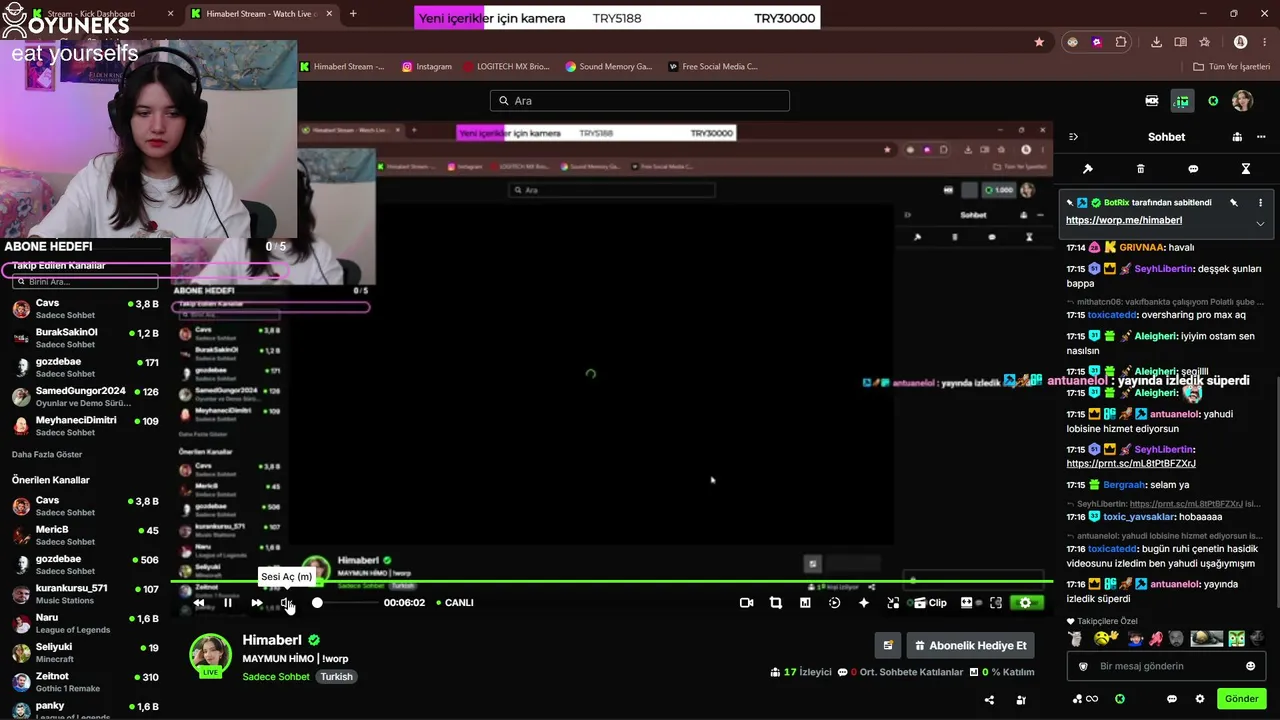The height and width of the screenshot is (720, 1280).
Task: Click the icon button beside Abonelik Hediye Et
Action: 887,646
